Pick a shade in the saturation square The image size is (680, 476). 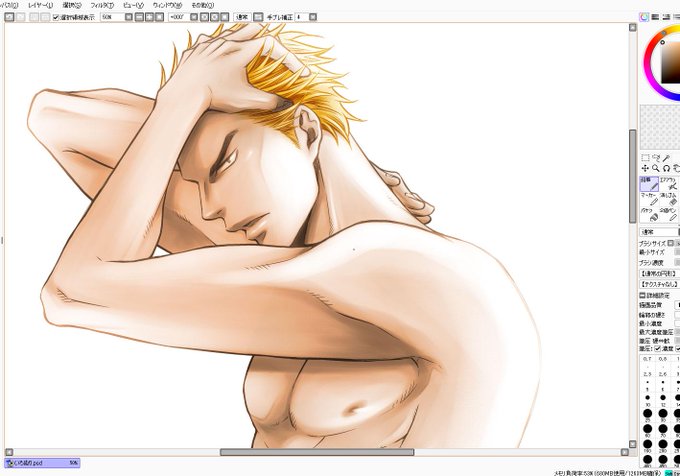pos(671,63)
